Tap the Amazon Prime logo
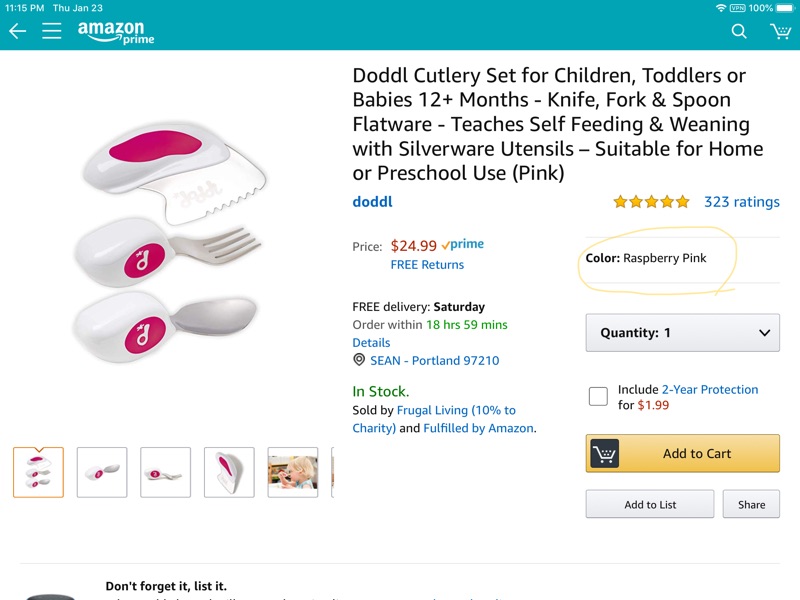 pos(116,32)
